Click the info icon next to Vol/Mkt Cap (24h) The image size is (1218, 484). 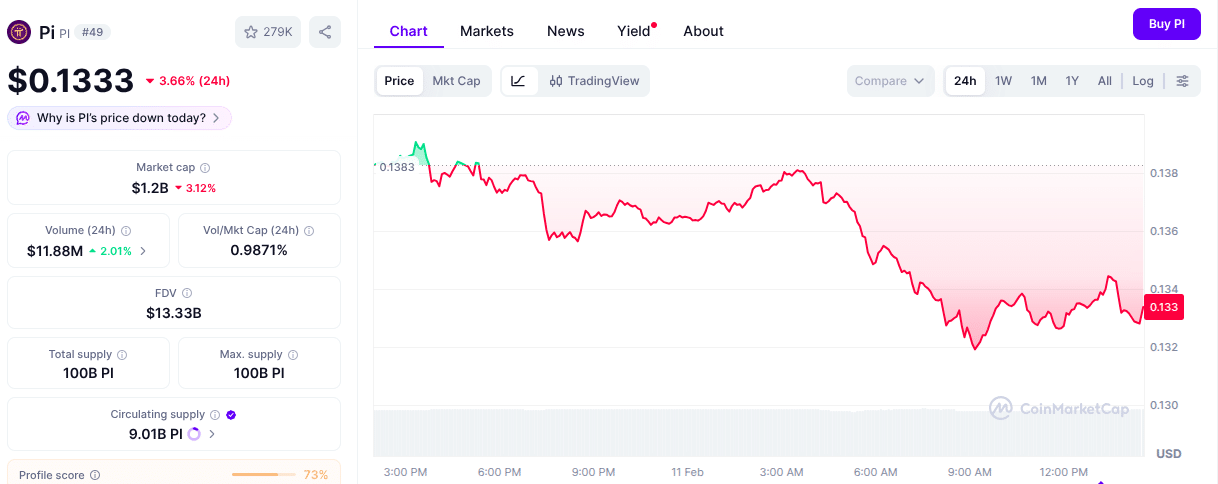coord(308,231)
